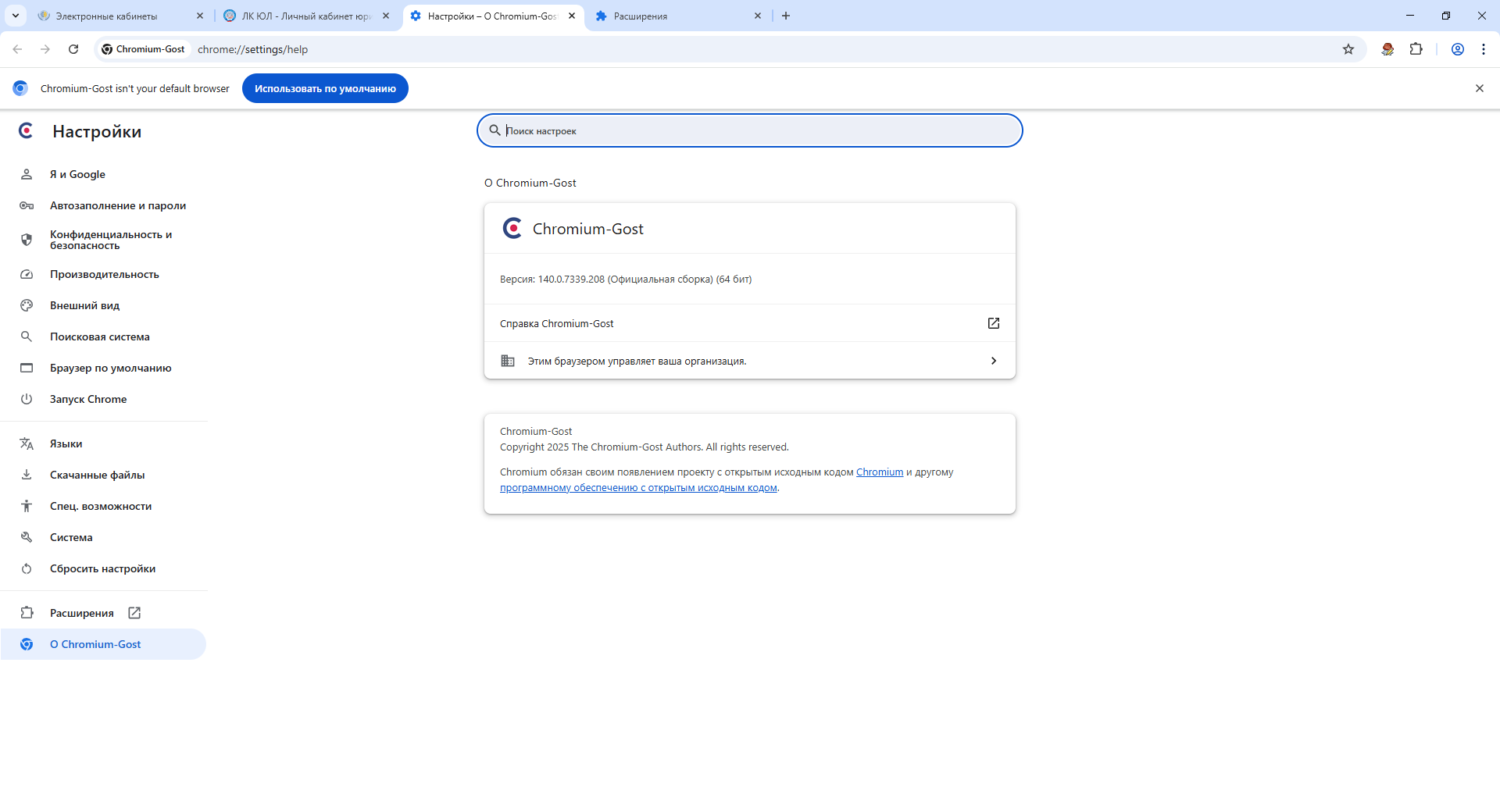Go forward to the next page
This screenshot has height=812, width=1500.
pos(45,49)
